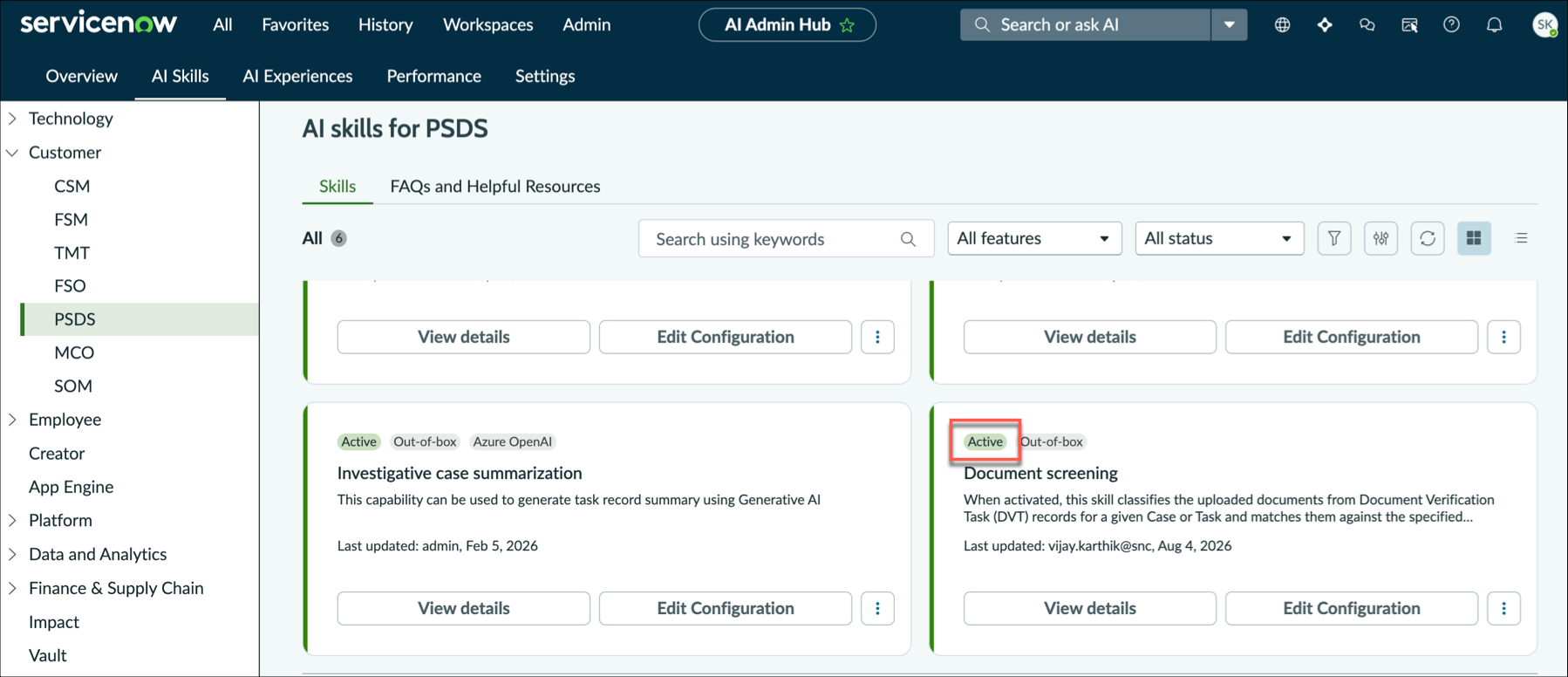Select SOM in the sidebar
Image resolution: width=1568 pixels, height=677 pixels.
(x=73, y=386)
